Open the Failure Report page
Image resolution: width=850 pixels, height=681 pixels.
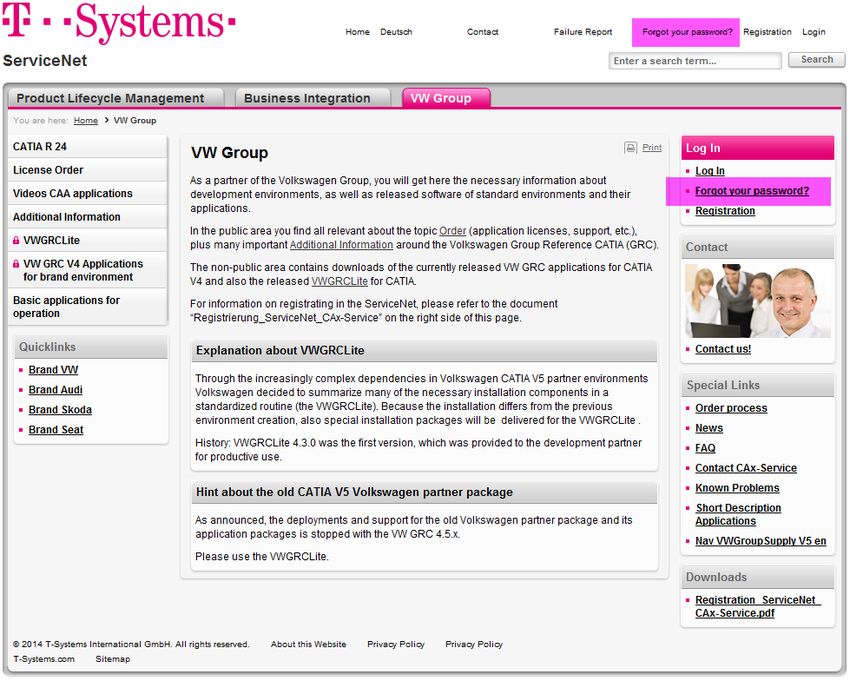tap(583, 32)
